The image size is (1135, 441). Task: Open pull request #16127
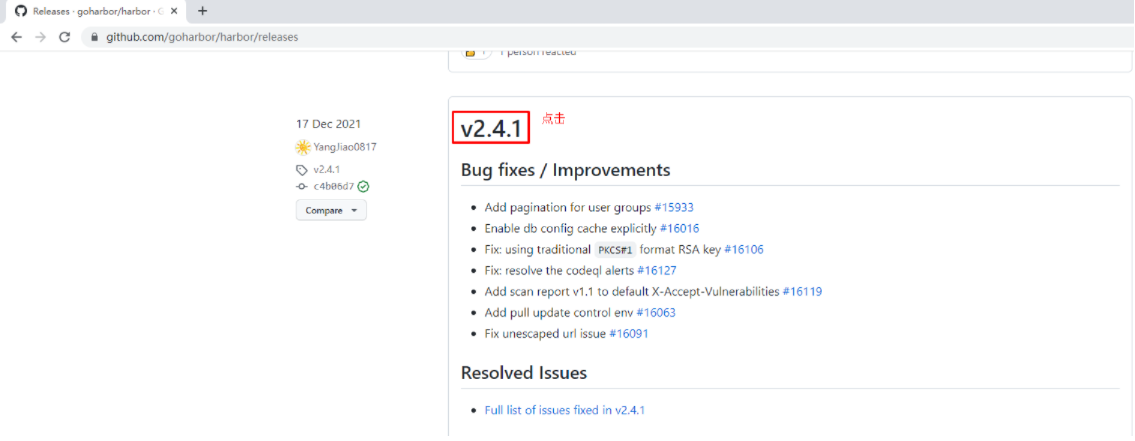tap(657, 270)
